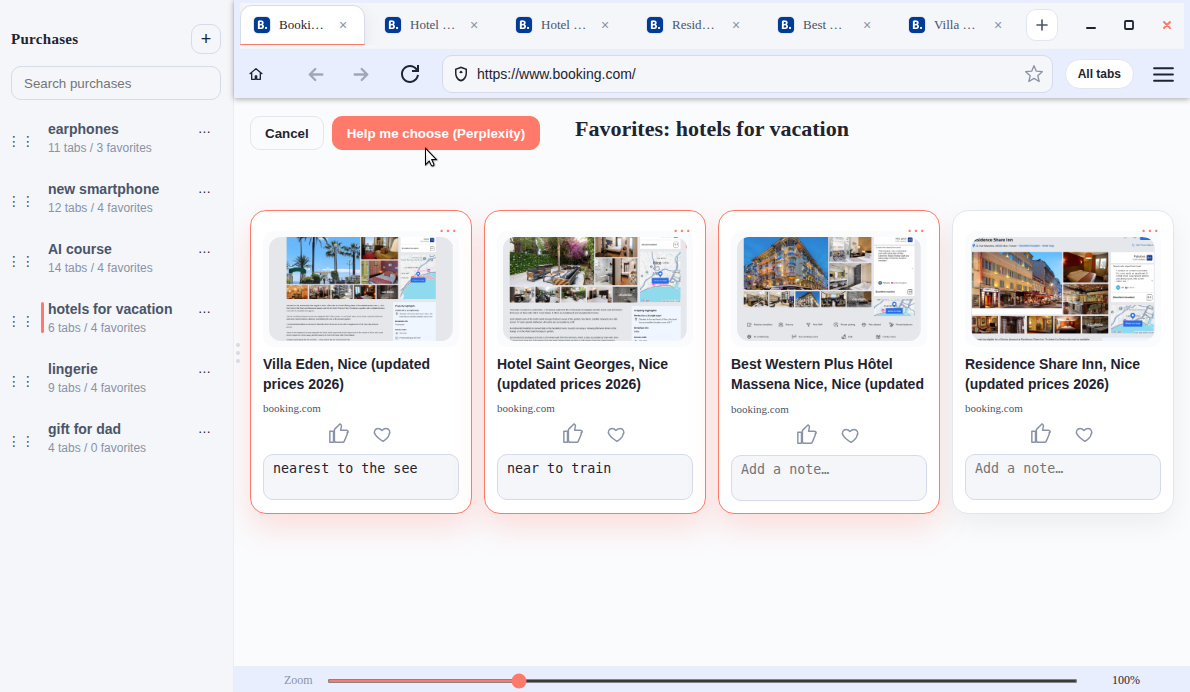
Task: Click the All tabs button
Action: pyautogui.click(x=1098, y=73)
